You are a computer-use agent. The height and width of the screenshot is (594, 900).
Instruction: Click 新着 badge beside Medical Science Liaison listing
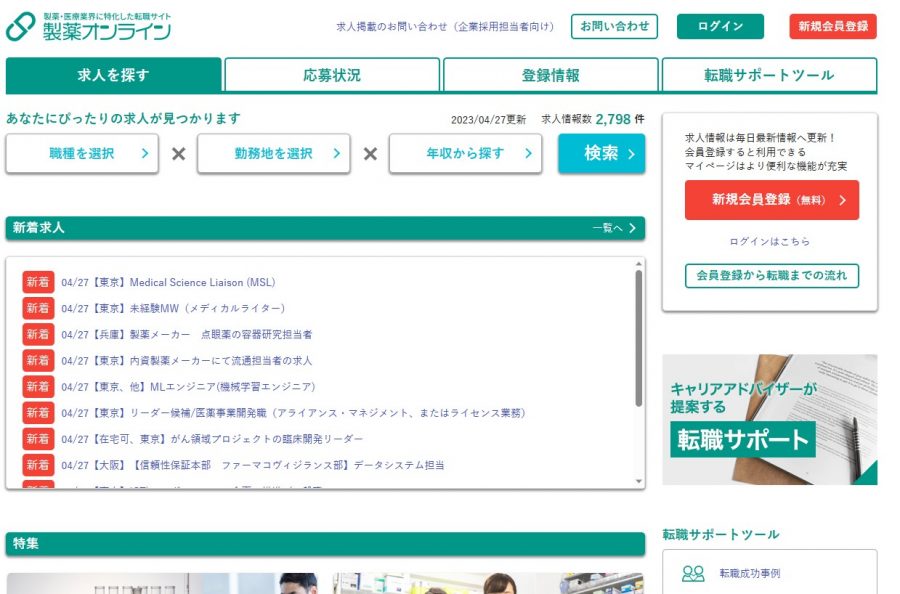click(x=38, y=282)
